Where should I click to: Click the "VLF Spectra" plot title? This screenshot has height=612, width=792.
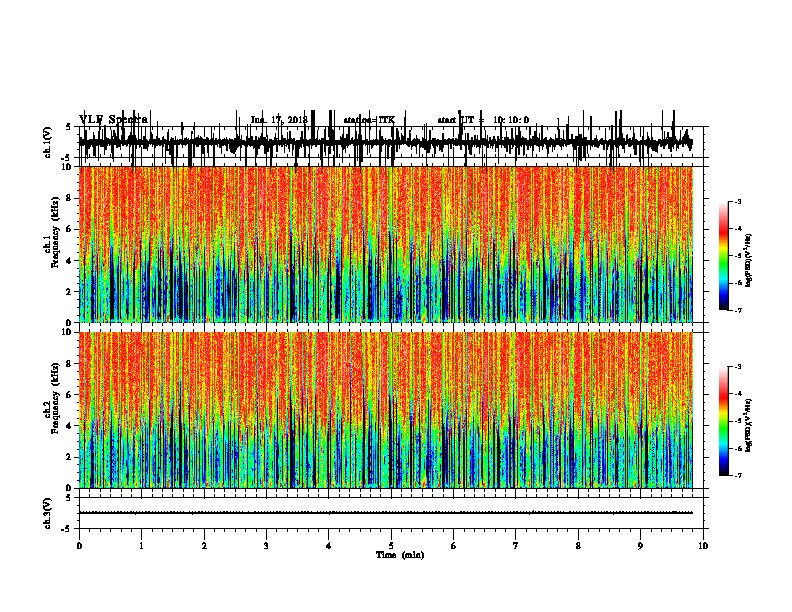(114, 120)
